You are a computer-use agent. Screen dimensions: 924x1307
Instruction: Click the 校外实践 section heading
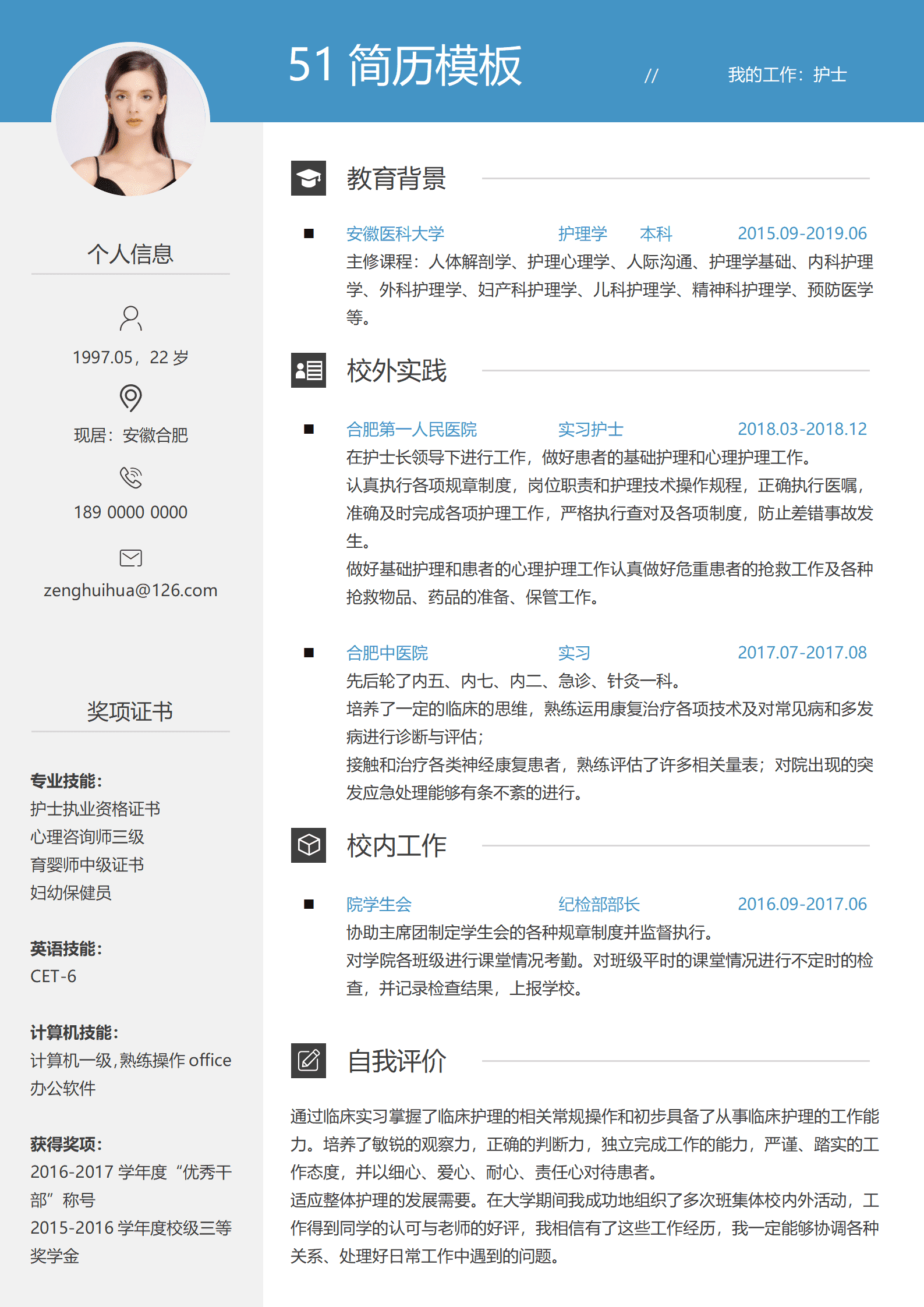(x=396, y=370)
